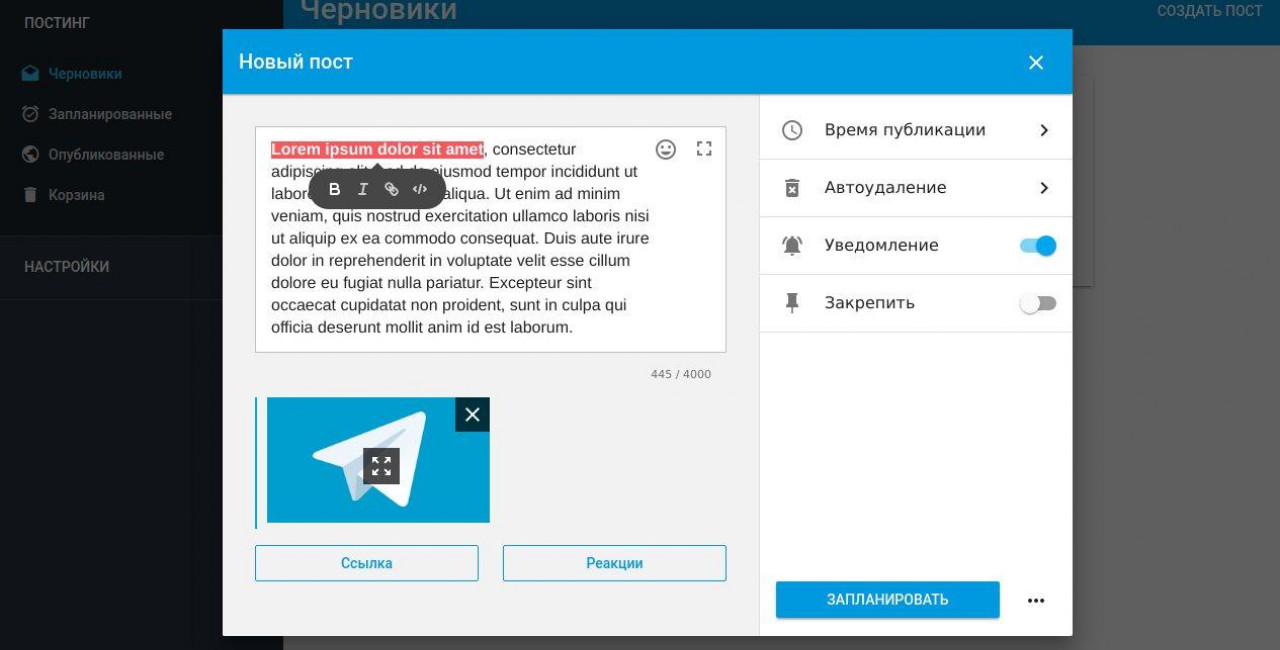Click the Черновики inbox icon in sidebar

(x=30, y=74)
